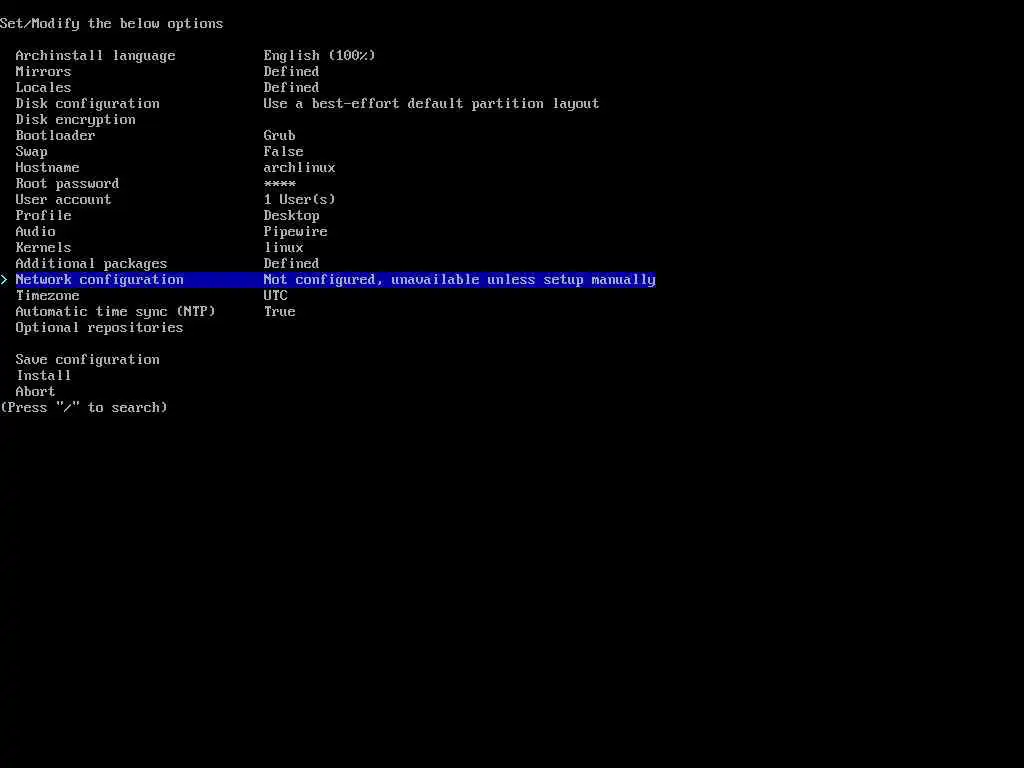Screen dimensions: 1024x768
Task: Choose Save configuration
Action: [88, 359]
